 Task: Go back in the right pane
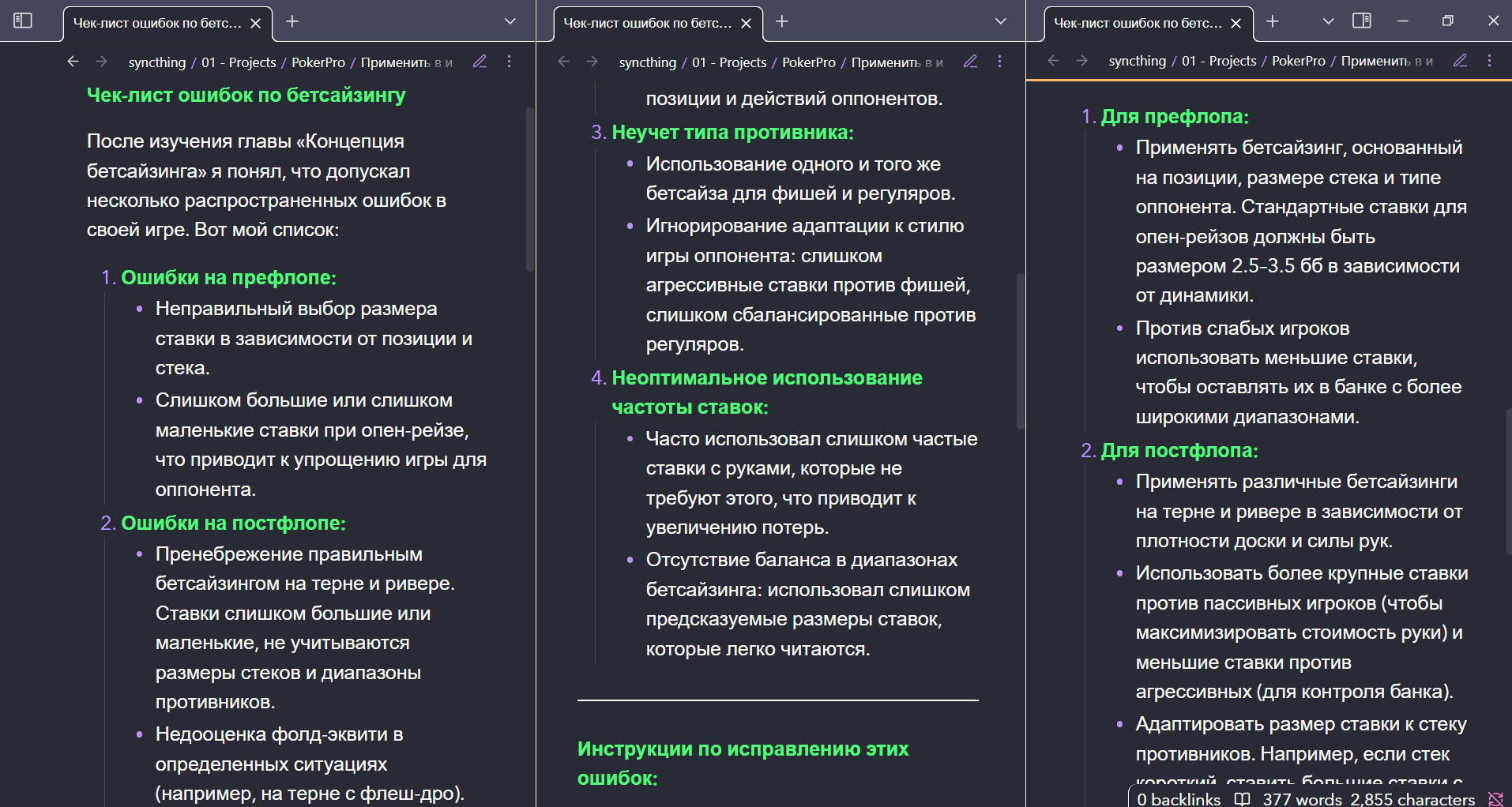[1053, 61]
